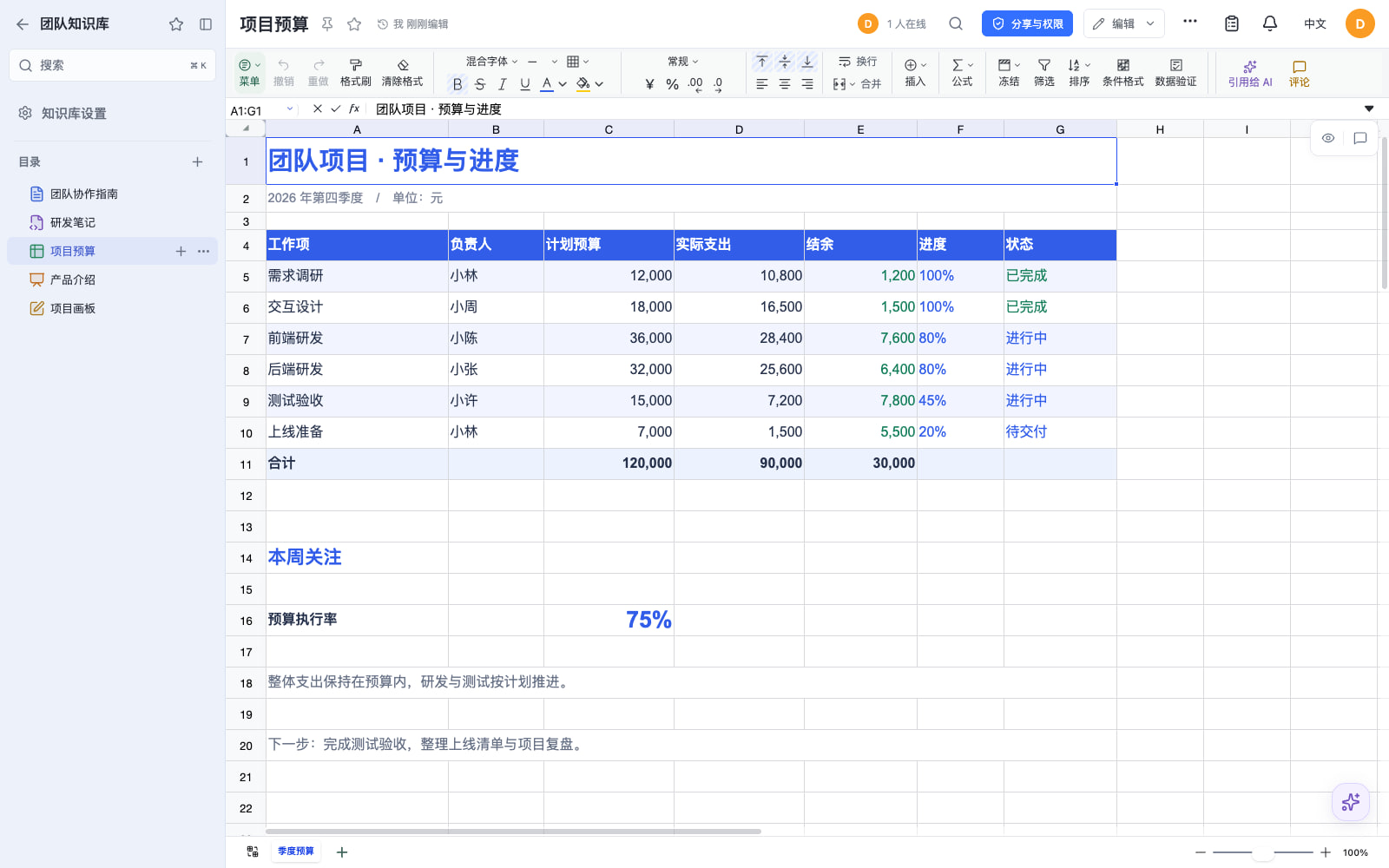
Task: Align text to the left
Action: (761, 84)
